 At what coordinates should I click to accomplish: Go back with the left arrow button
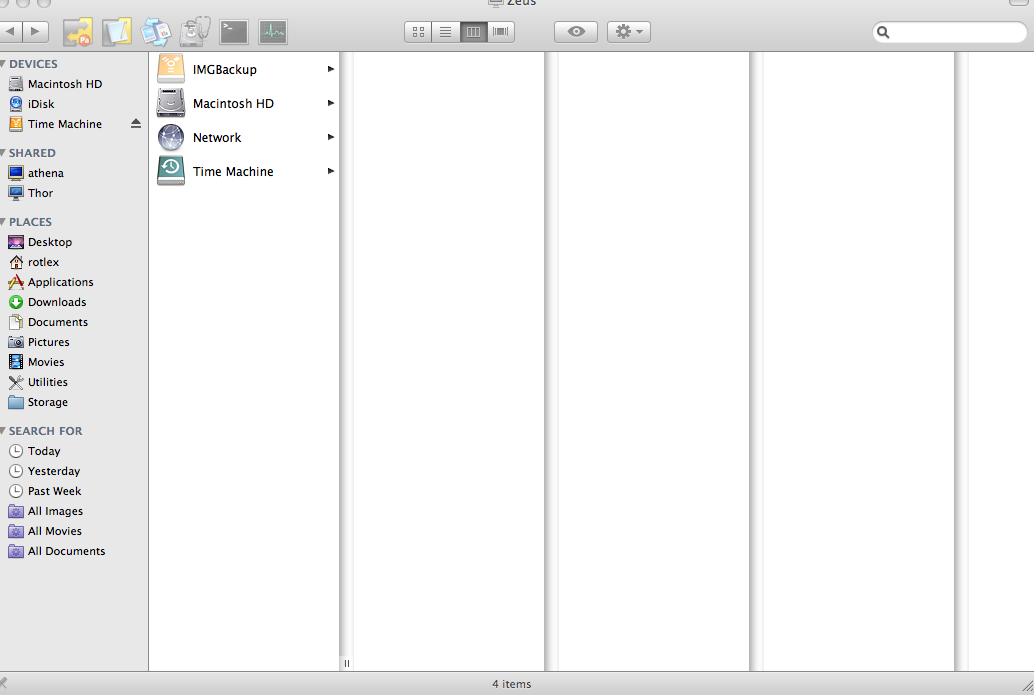[11, 31]
